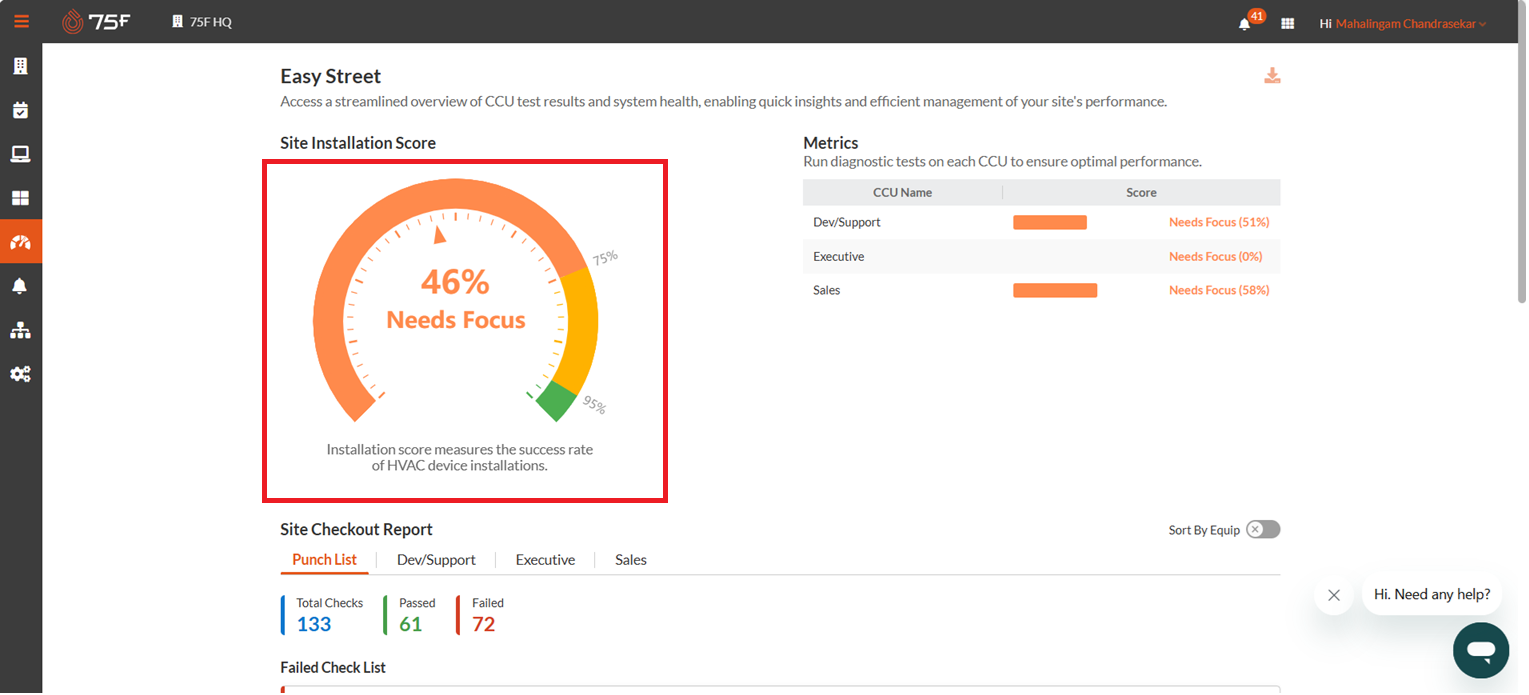Download the Easy Street report

click(x=1272, y=76)
